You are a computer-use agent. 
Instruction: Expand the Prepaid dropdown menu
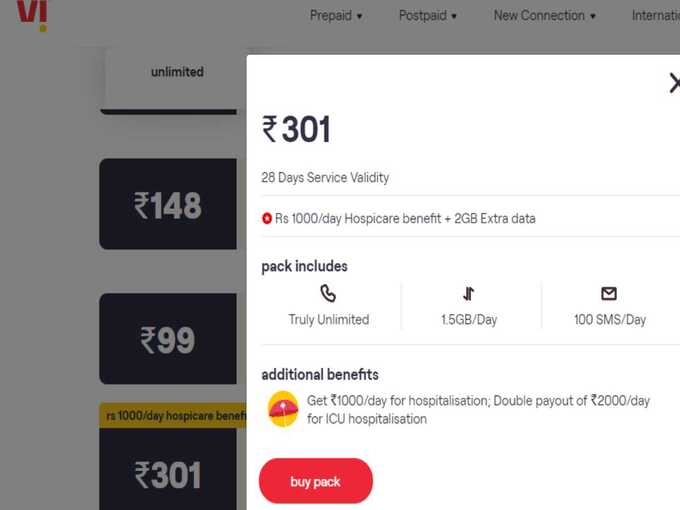(x=336, y=16)
